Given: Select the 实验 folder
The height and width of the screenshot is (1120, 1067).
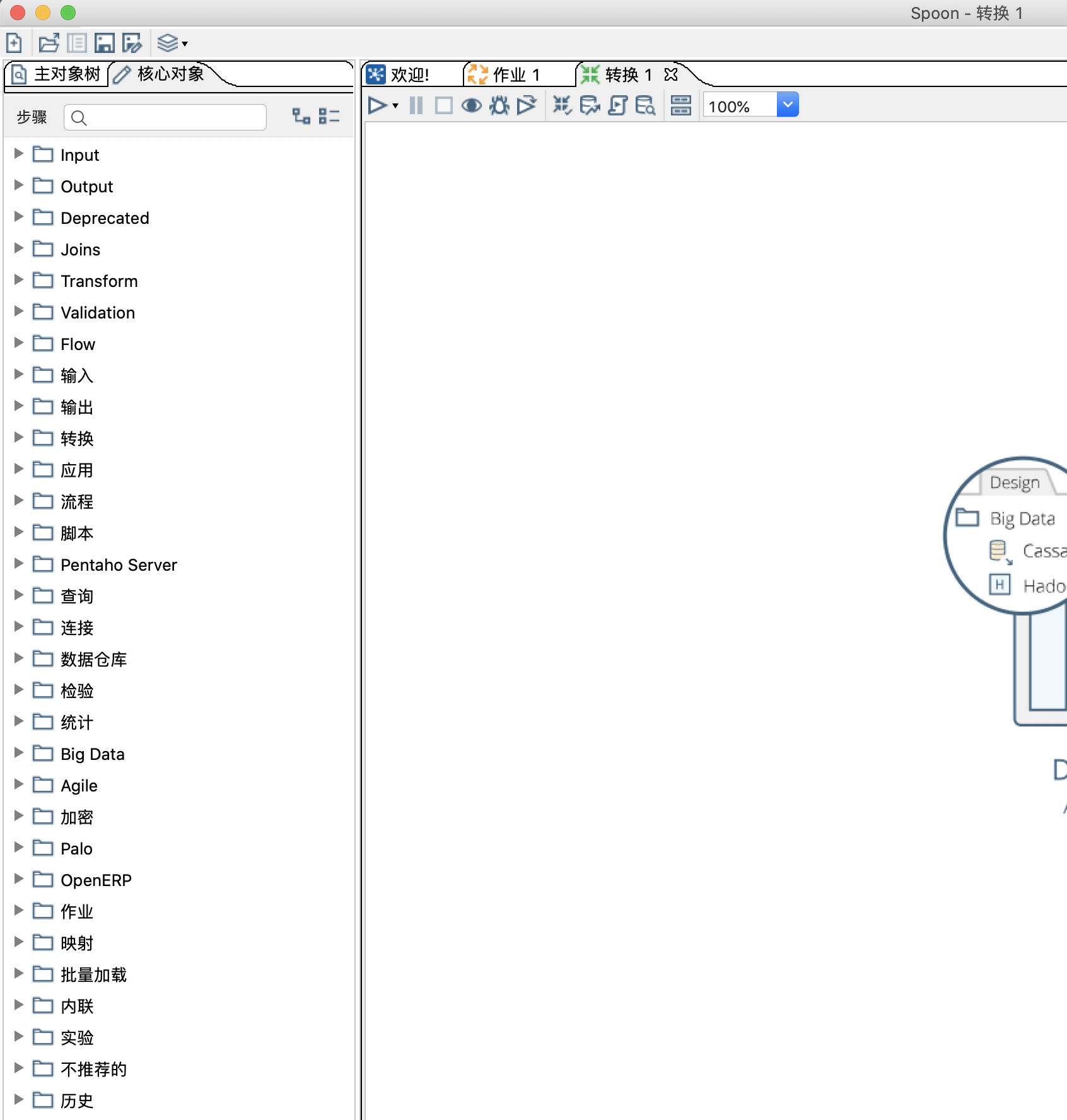Looking at the screenshot, I should tap(77, 1038).
